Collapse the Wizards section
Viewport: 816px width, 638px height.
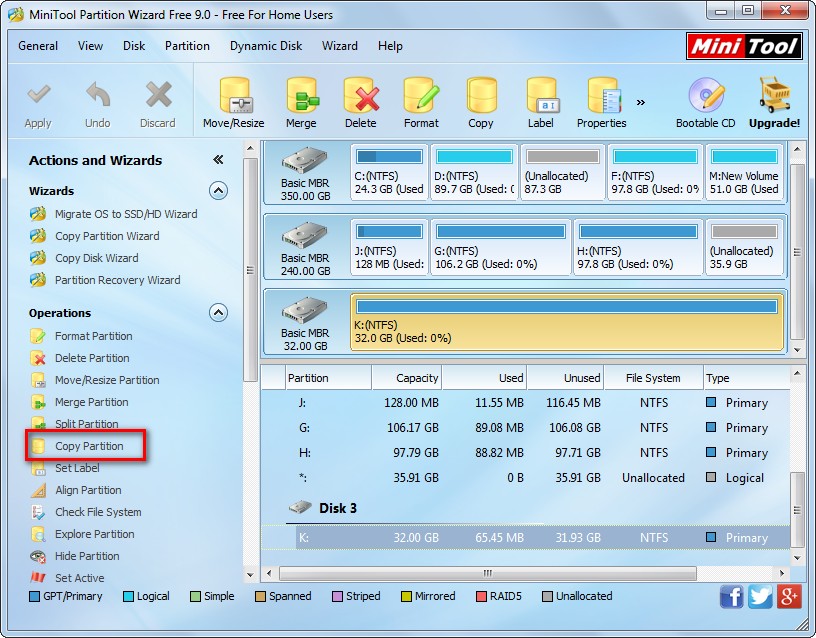pos(218,191)
